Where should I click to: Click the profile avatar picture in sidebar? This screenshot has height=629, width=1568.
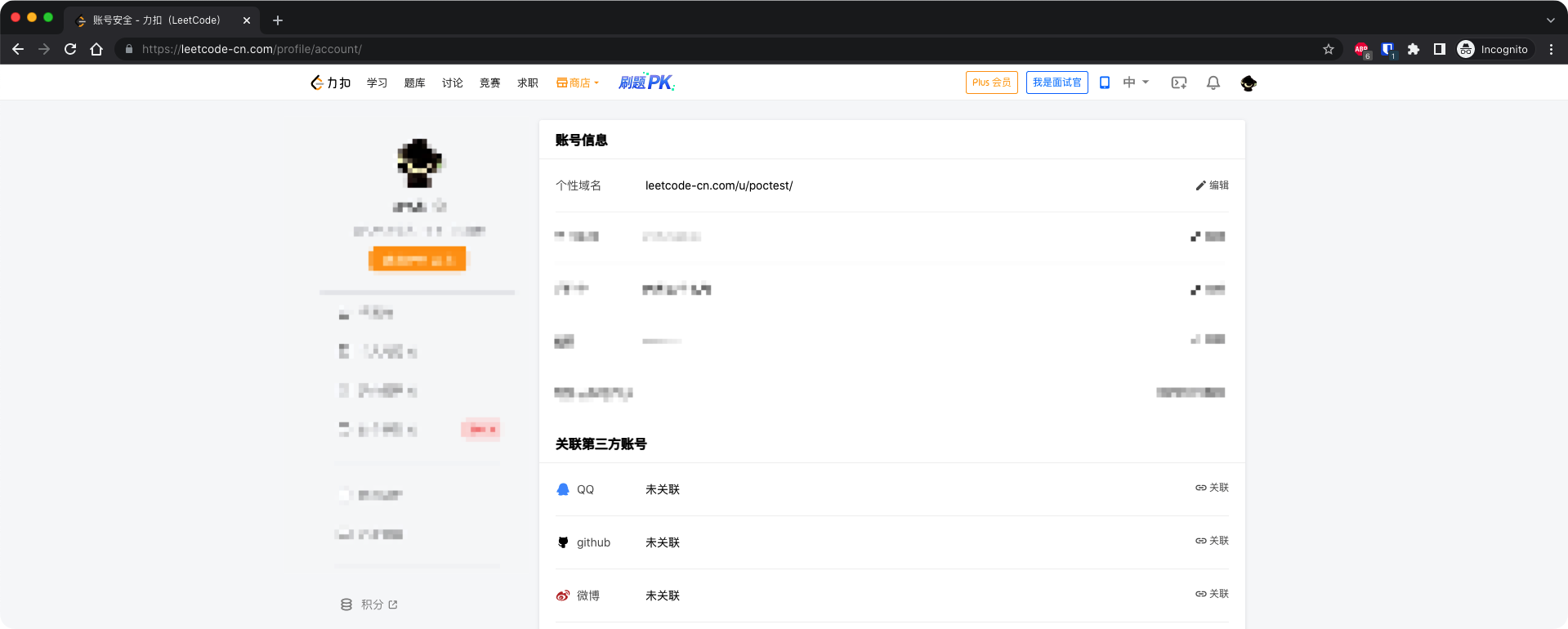pos(419,163)
